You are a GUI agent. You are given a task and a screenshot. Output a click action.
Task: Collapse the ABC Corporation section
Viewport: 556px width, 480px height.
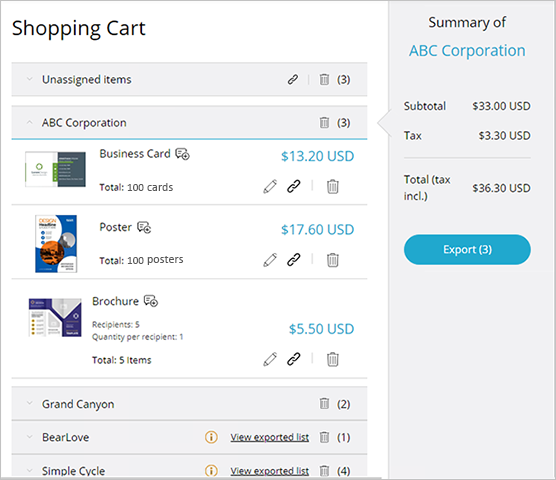(x=30, y=122)
